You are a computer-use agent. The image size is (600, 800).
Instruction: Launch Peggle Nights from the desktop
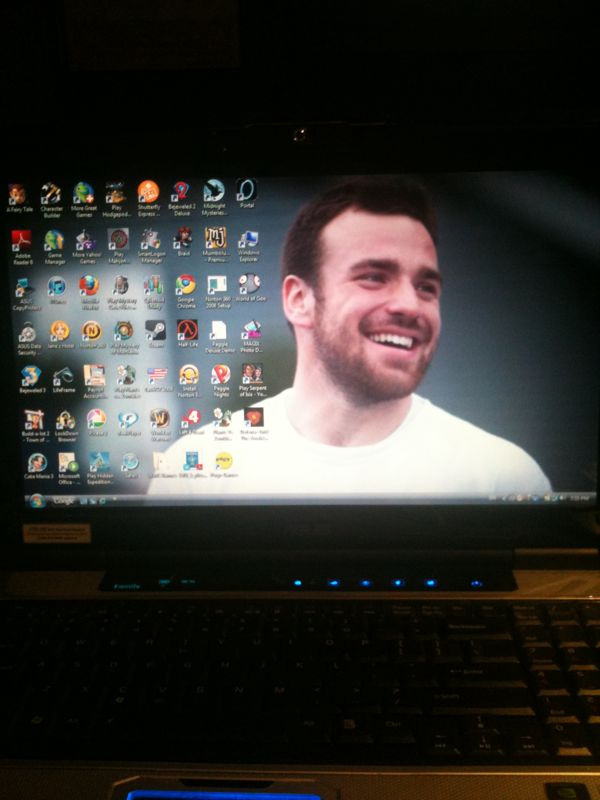tap(220, 375)
